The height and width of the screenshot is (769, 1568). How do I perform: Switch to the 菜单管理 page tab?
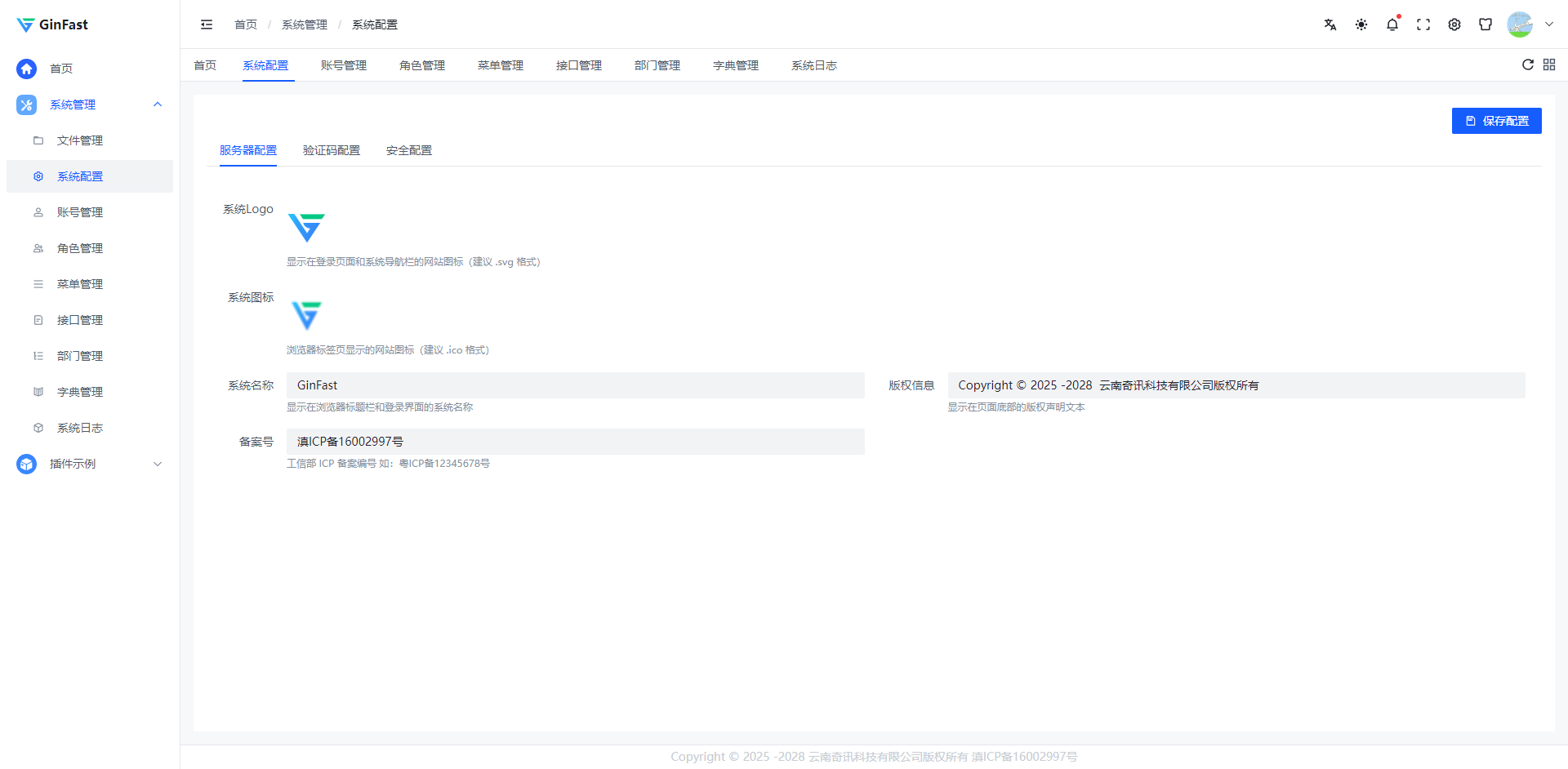[x=501, y=65]
